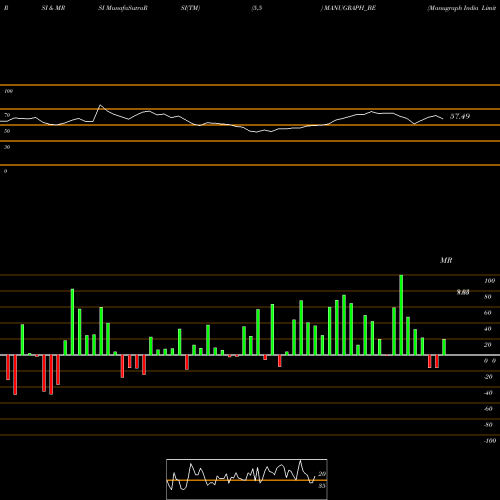Click the Manugraph India company name in header
Screen dimensions: 500x500
(x=463, y=8)
